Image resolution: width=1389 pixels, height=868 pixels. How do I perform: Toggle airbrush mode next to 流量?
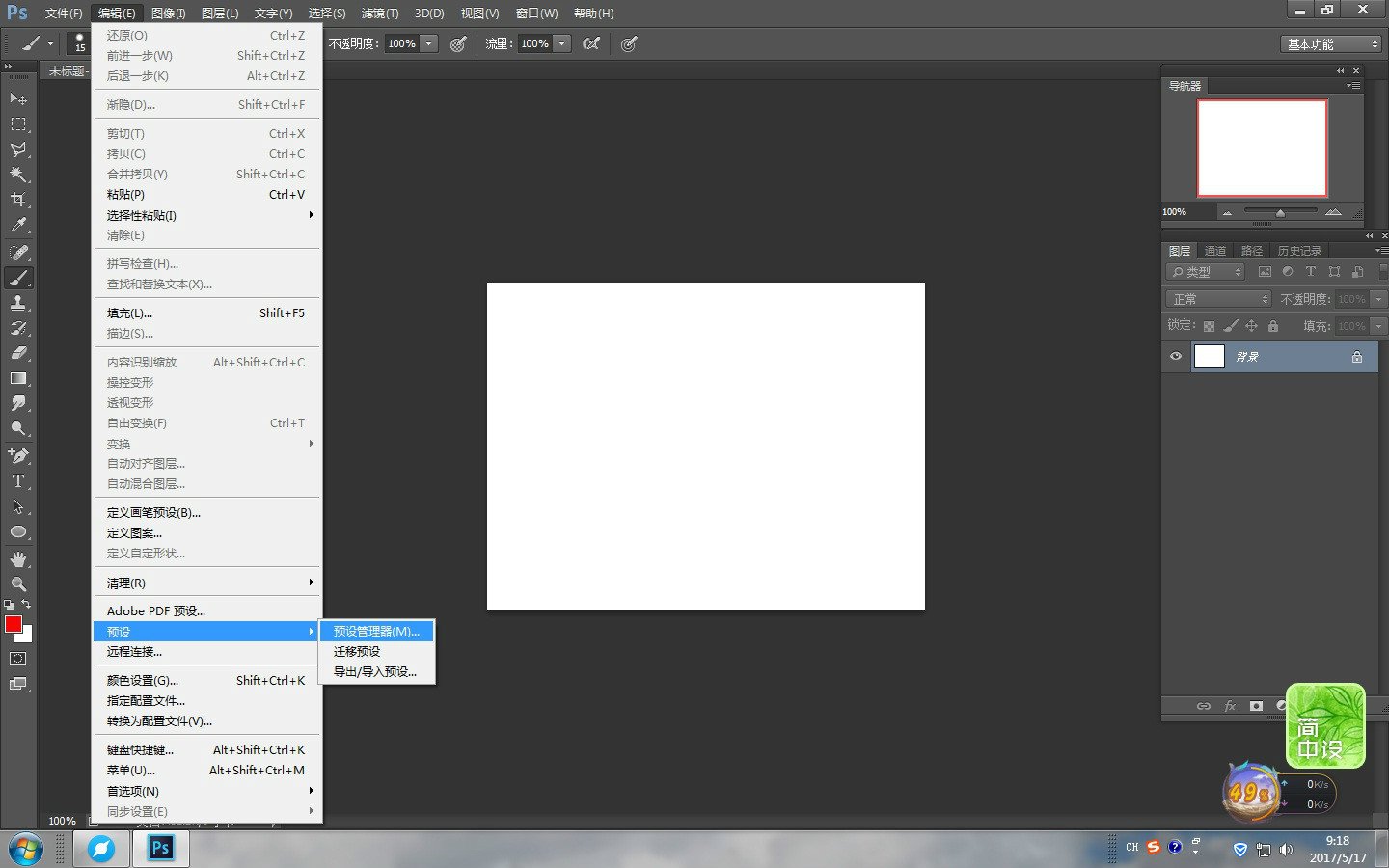591,43
